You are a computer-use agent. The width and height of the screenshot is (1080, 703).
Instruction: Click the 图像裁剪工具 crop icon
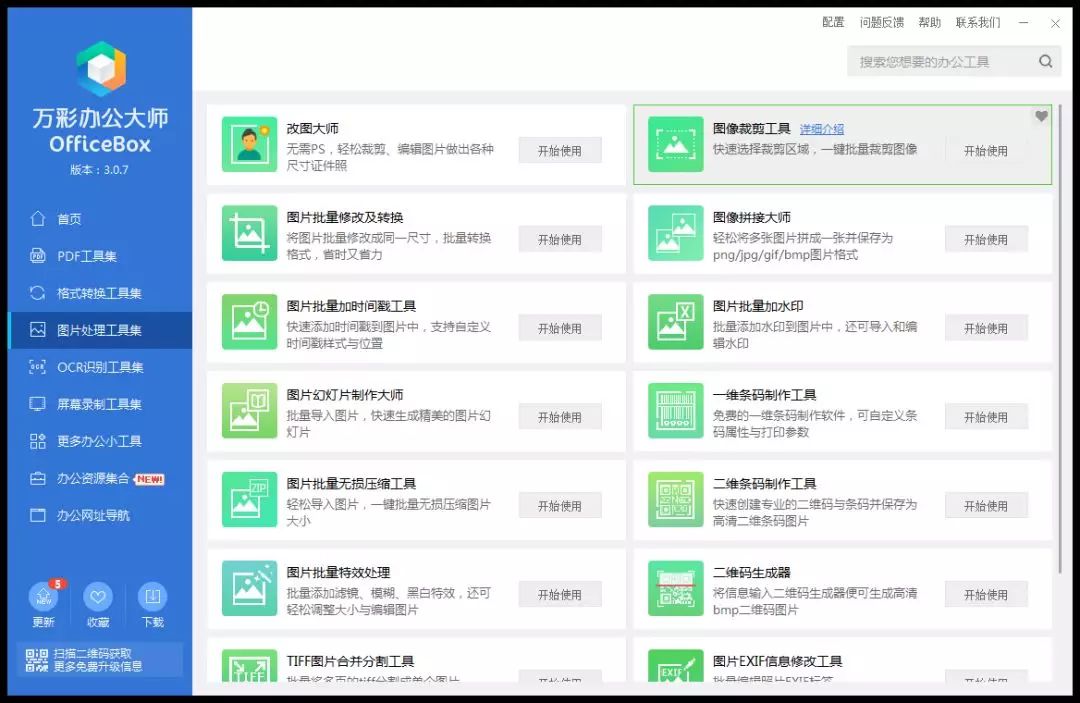tap(675, 144)
